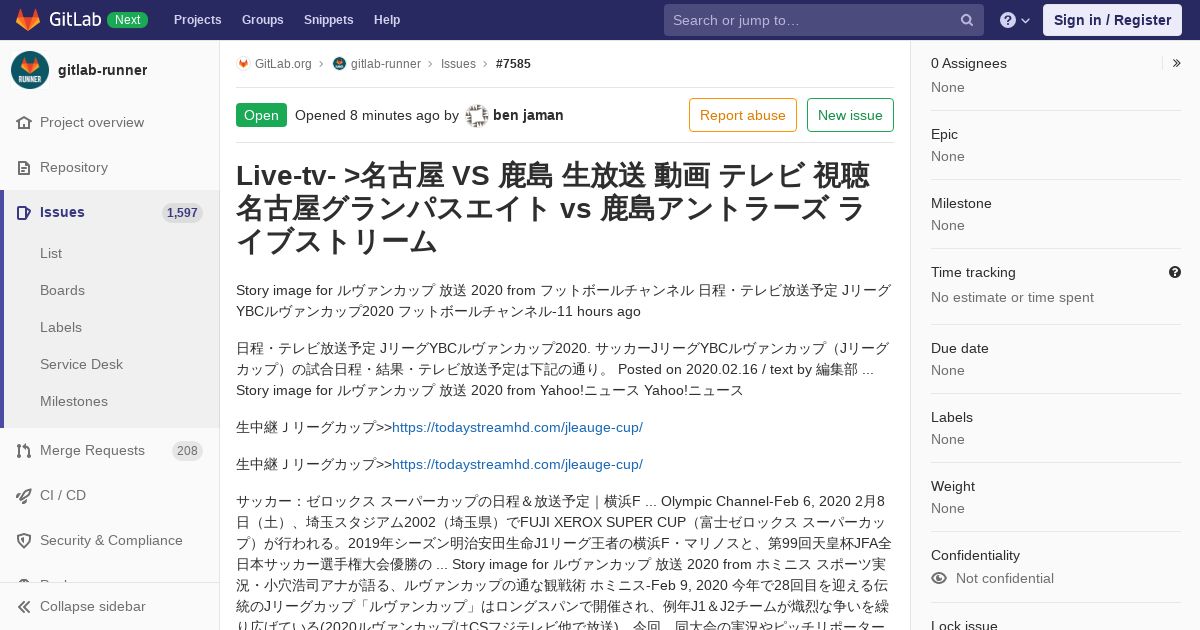Click the Merge Requests icon
The height and width of the screenshot is (630, 1200).
click(24, 450)
